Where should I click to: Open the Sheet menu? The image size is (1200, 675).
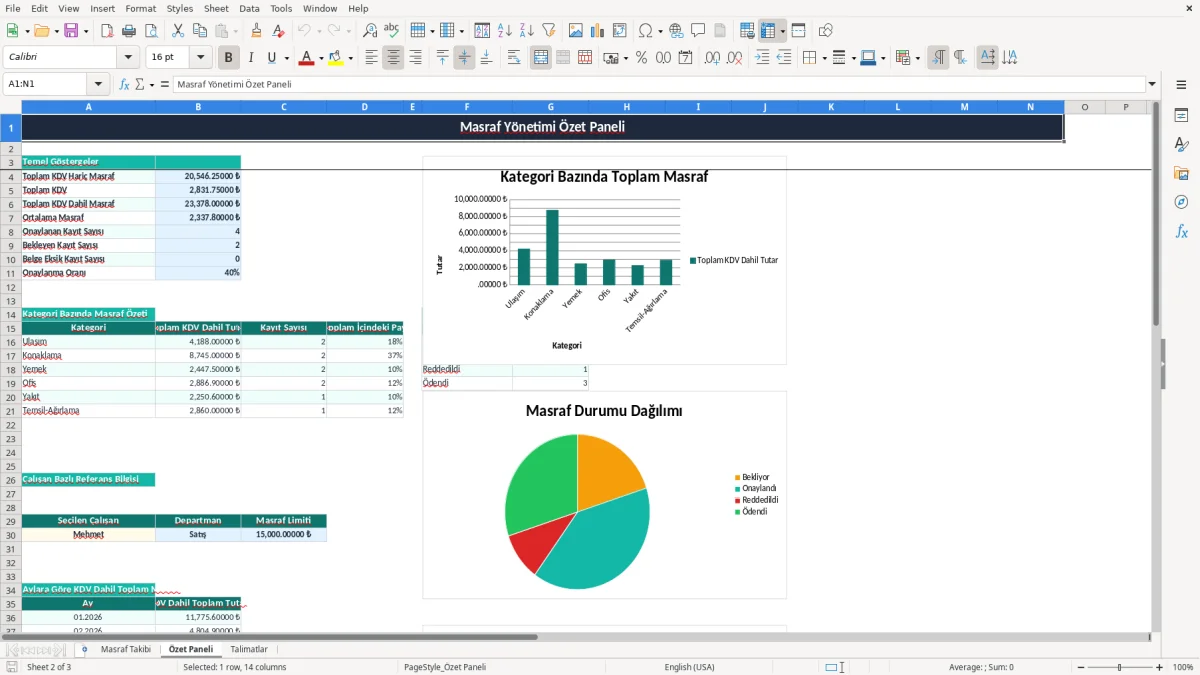tap(216, 8)
